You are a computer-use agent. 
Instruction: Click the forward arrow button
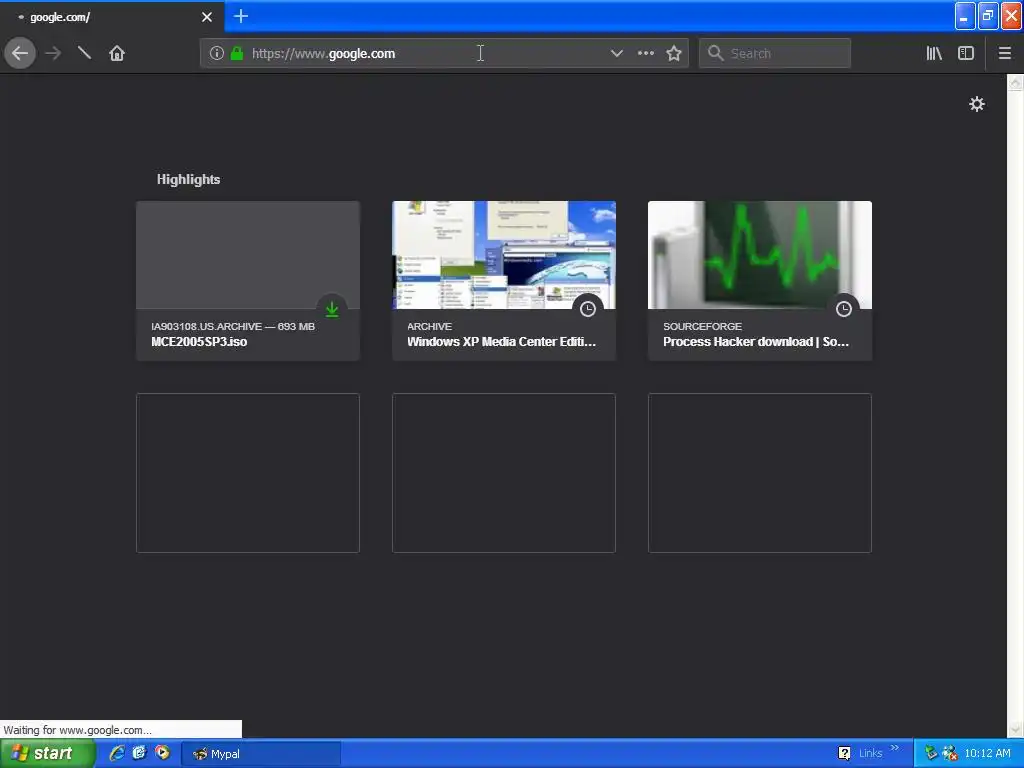click(53, 53)
